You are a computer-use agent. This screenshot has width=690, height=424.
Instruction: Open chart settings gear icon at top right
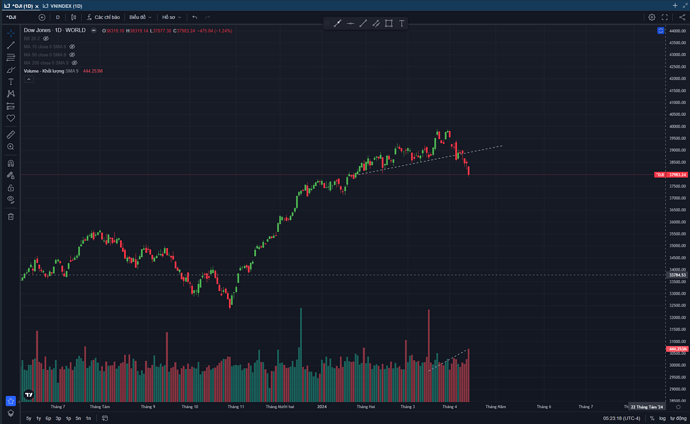652,17
